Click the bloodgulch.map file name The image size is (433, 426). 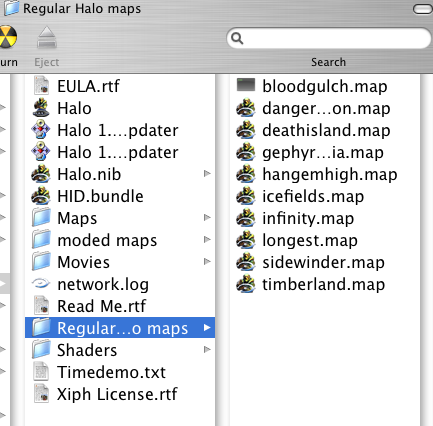point(325,87)
